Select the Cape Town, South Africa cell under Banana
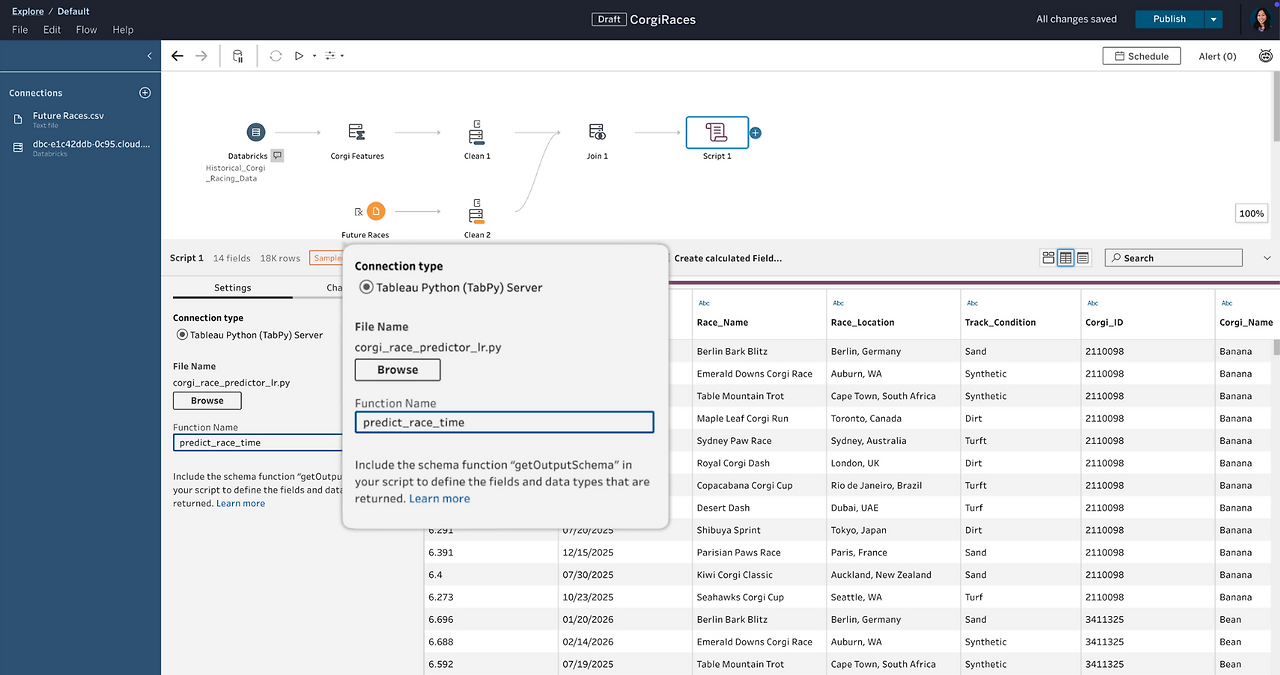Viewport: 1280px width, 675px height. [893, 396]
